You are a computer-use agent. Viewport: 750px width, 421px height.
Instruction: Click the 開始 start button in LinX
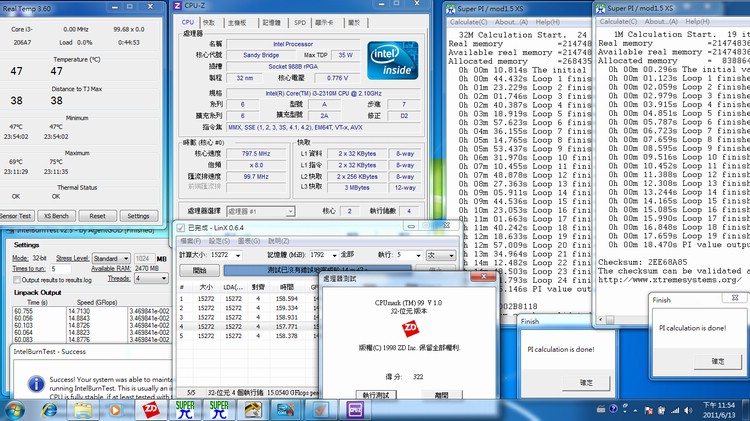pos(199,271)
